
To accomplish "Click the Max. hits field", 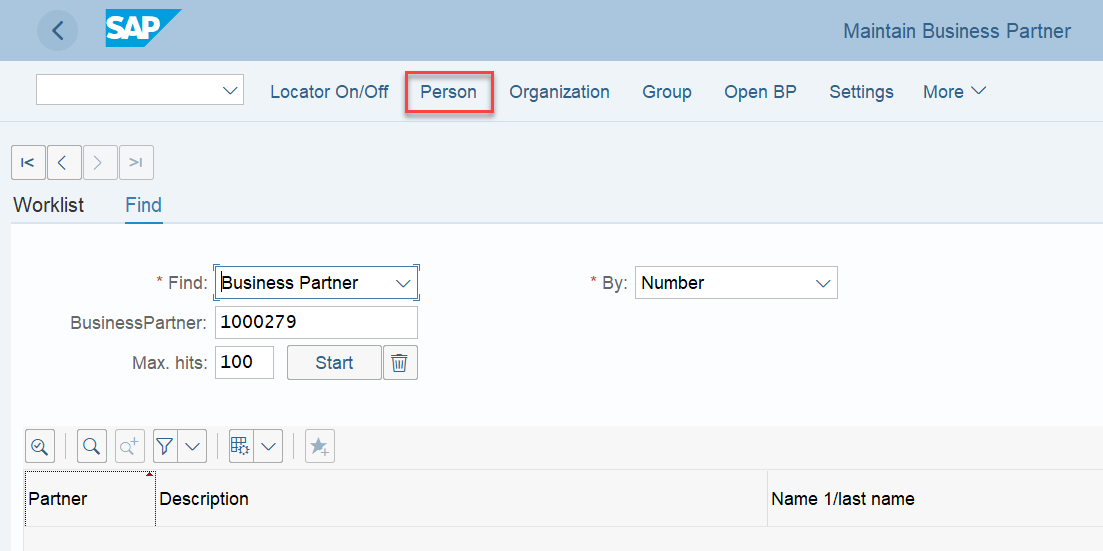I will [x=244, y=362].
